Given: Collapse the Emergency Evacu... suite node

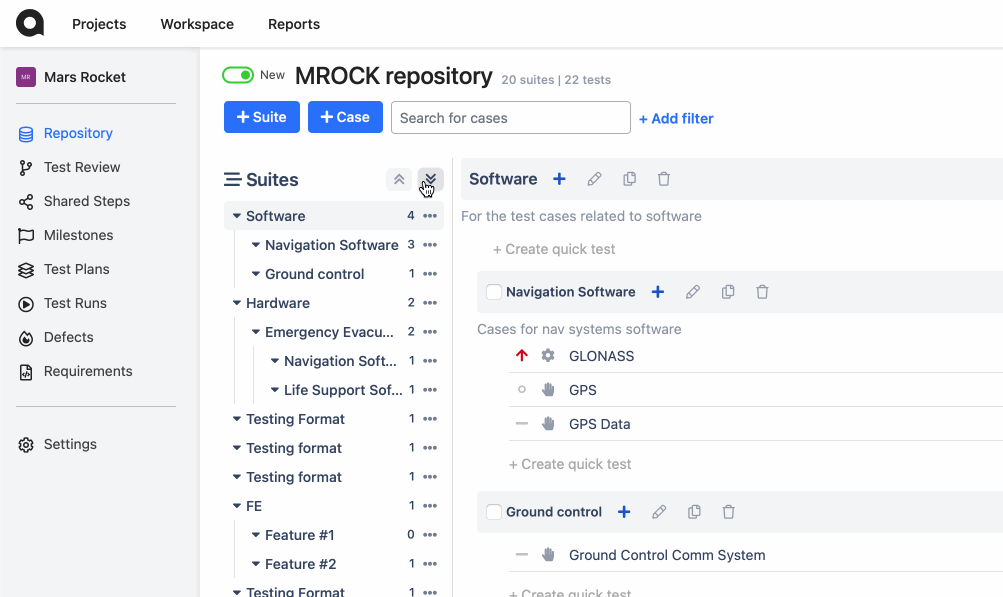Looking at the screenshot, I should 256,332.
